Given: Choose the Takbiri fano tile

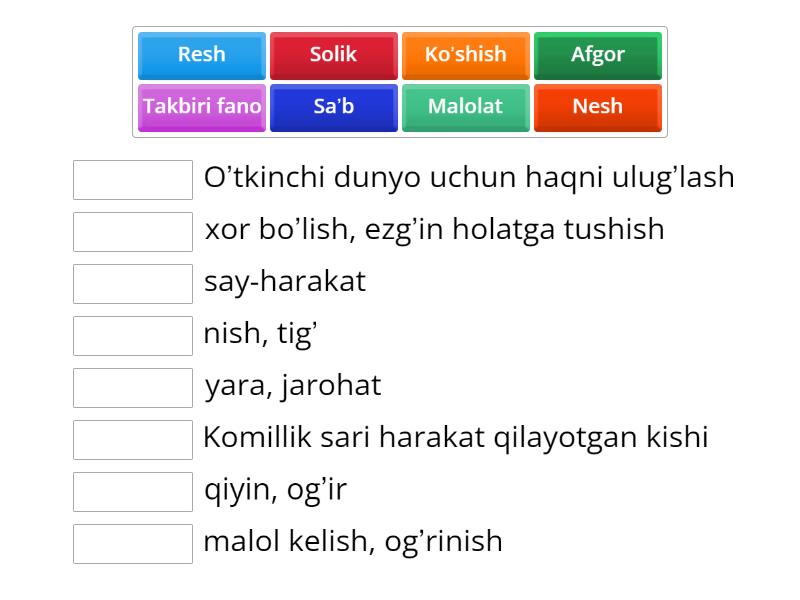Looking at the screenshot, I should click(x=200, y=106).
